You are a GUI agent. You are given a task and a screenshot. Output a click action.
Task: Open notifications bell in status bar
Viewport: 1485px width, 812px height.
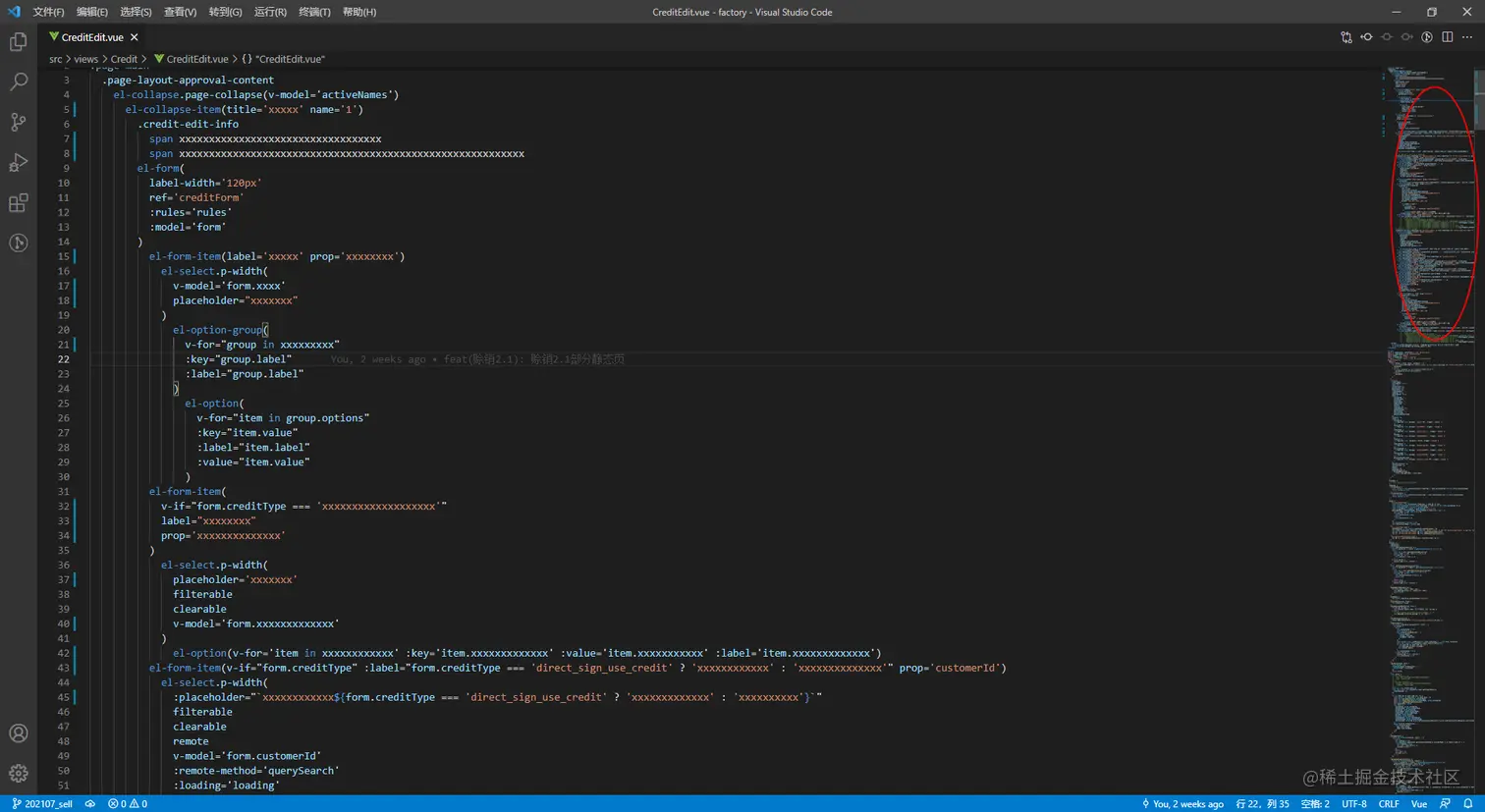[1468, 804]
